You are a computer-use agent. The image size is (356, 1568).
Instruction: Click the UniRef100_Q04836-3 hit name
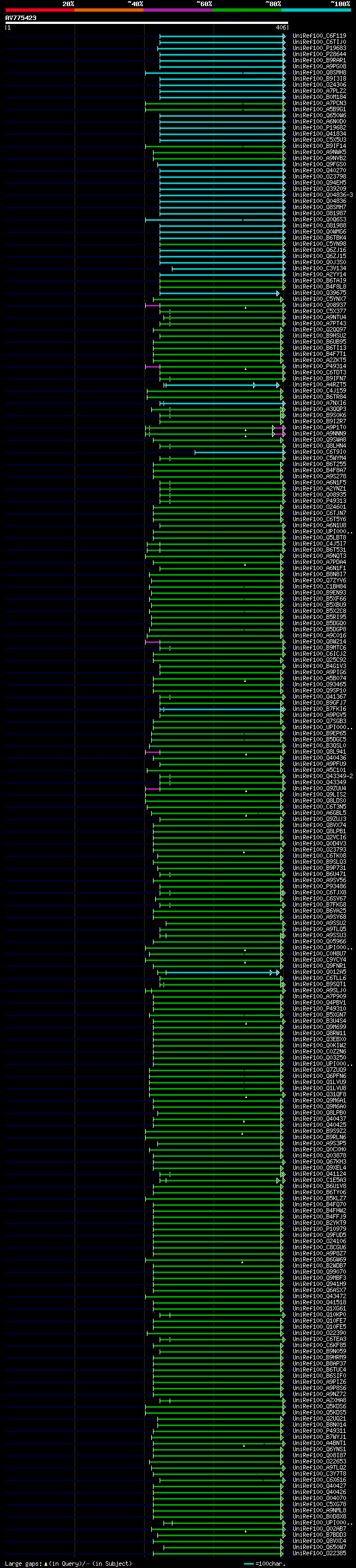coord(323,195)
